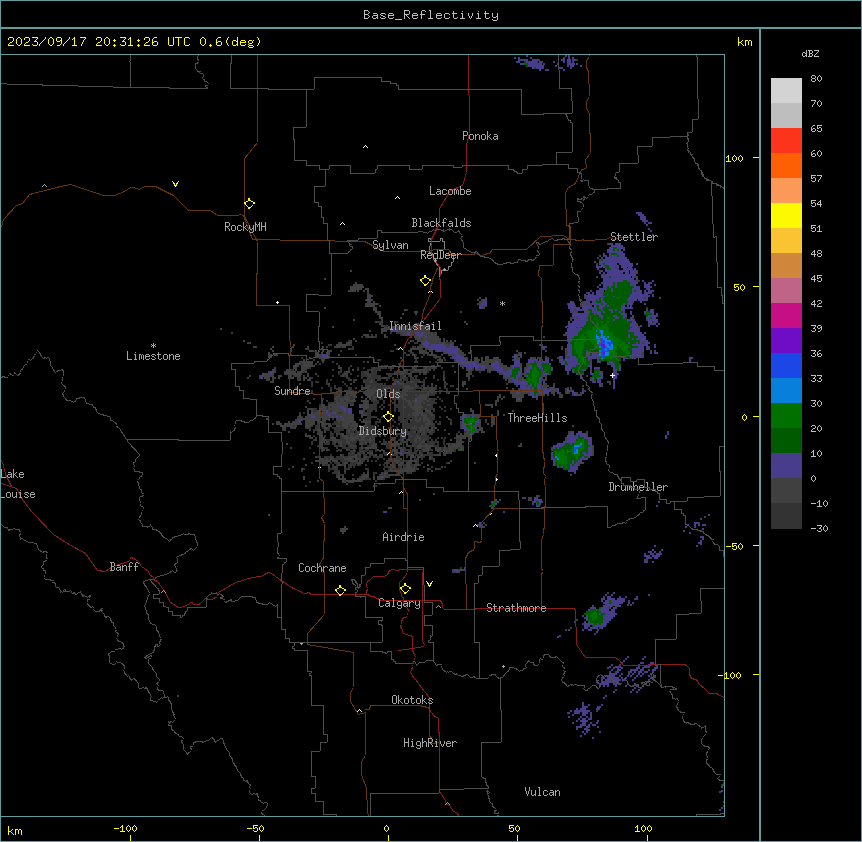Click the Olds town label
The height and width of the screenshot is (842, 862).
(x=388, y=394)
